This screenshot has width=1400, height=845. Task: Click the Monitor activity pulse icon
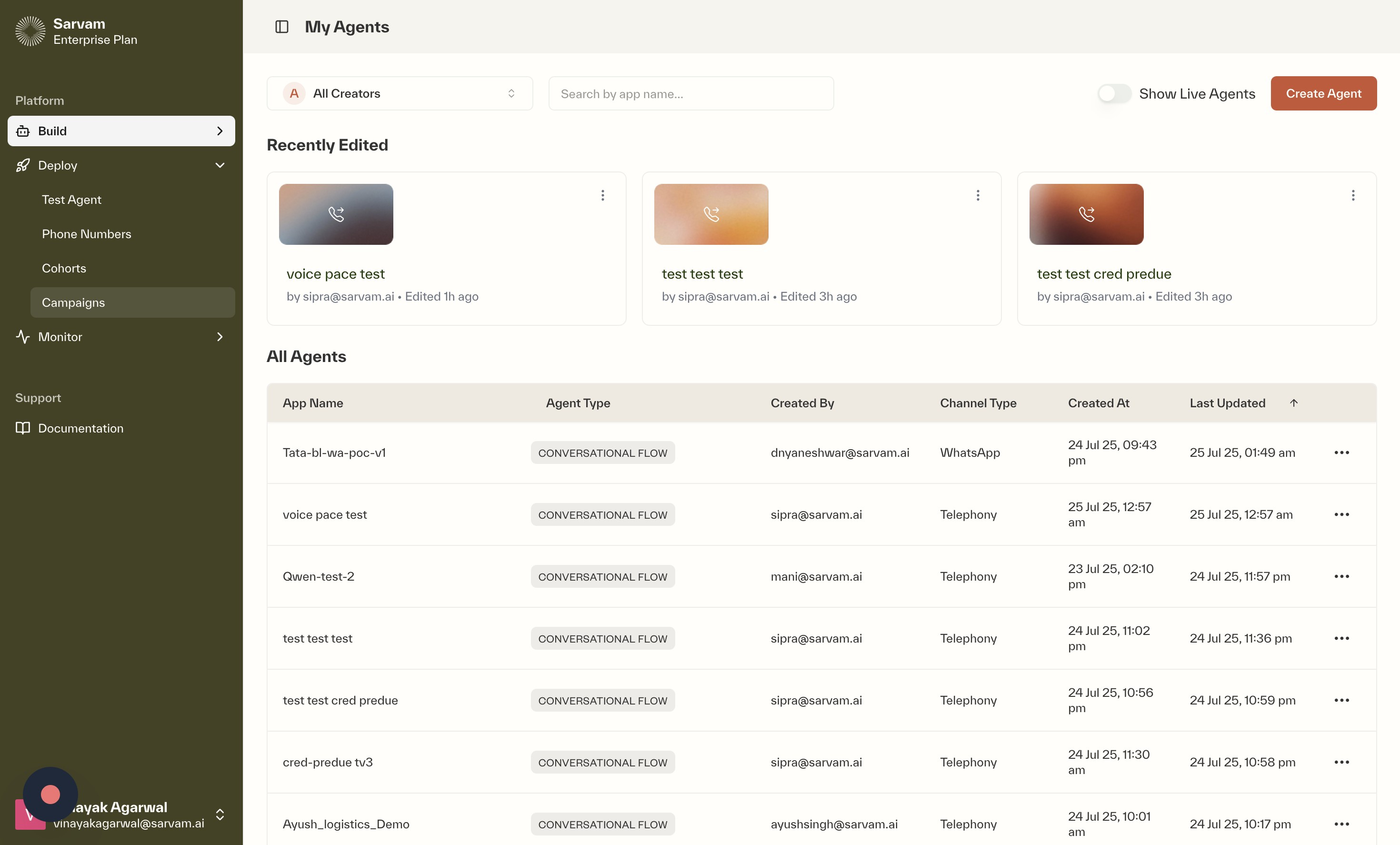click(x=23, y=337)
